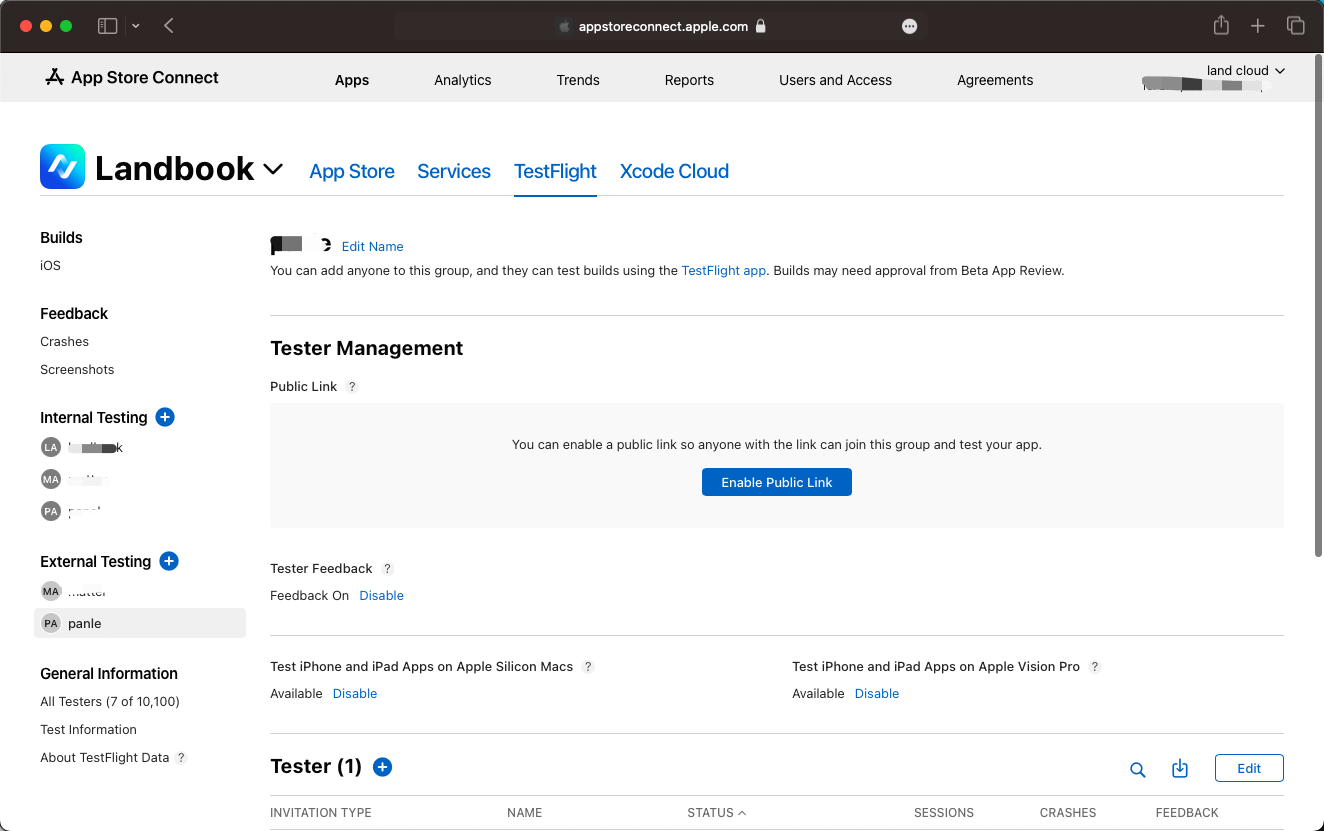This screenshot has height=831, width=1324.
Task: Click the SESSIONS column header
Action: tap(943, 813)
